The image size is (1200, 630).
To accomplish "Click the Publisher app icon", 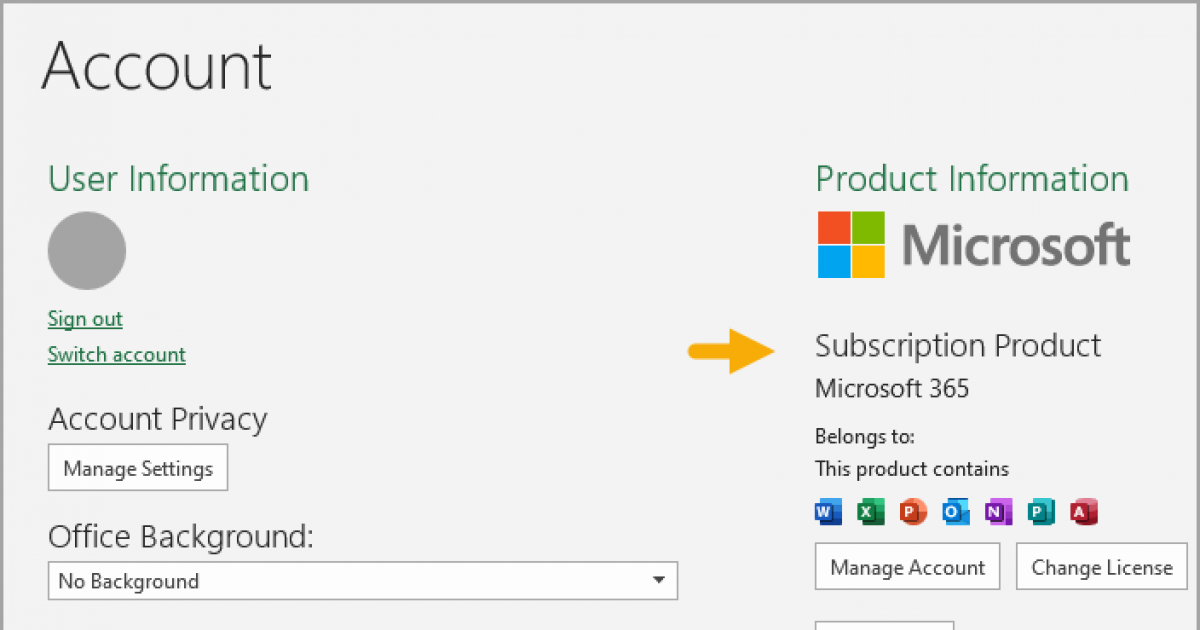I will tap(1041, 512).
